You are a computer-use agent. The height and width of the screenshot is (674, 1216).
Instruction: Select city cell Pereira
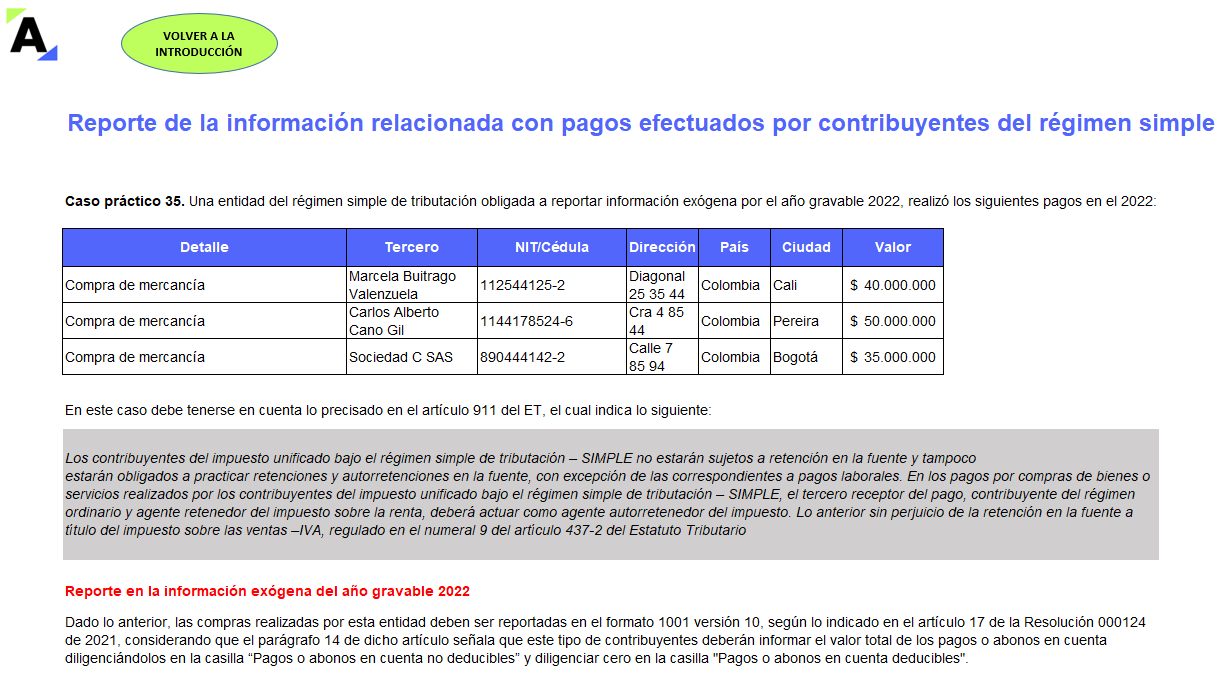point(806,321)
